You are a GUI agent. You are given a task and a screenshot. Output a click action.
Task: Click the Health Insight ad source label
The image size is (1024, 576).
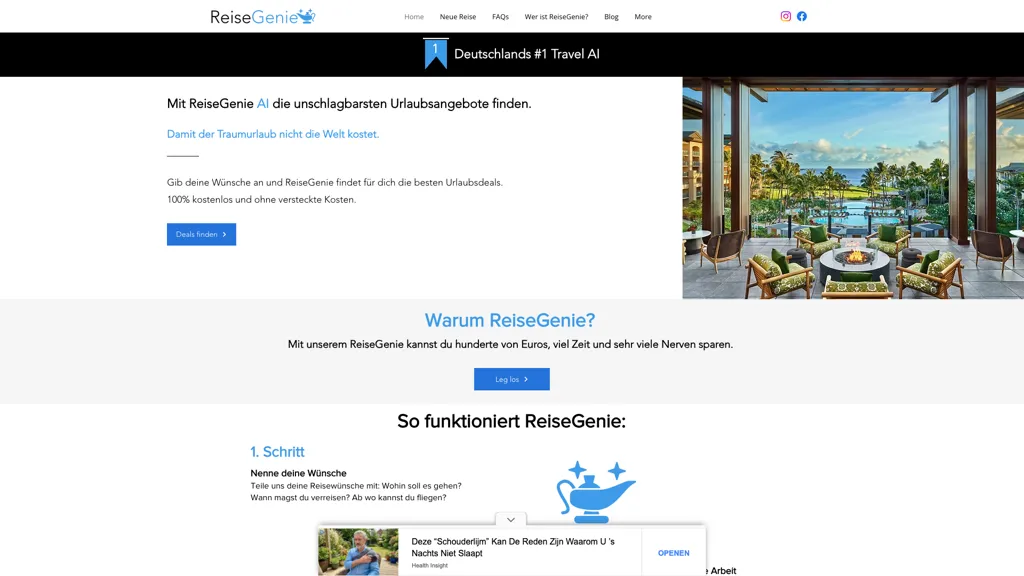(430, 566)
